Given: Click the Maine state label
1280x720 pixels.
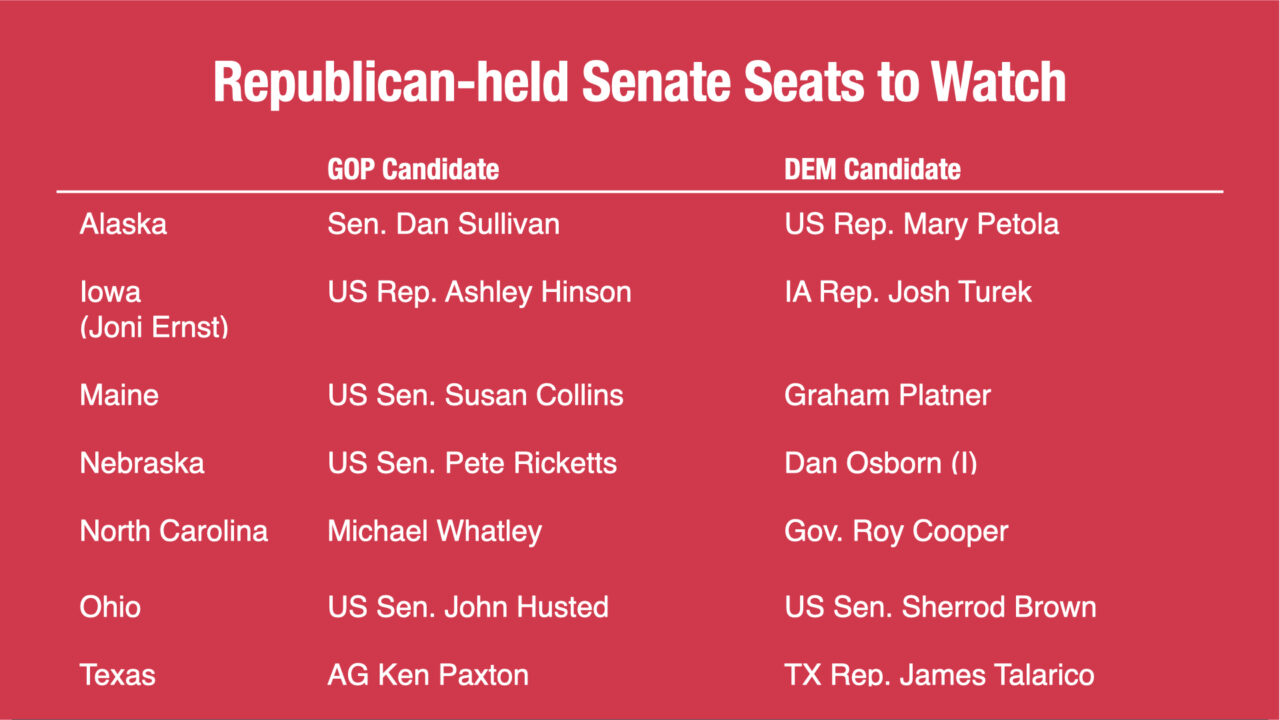Looking at the screenshot, I should coord(119,395).
